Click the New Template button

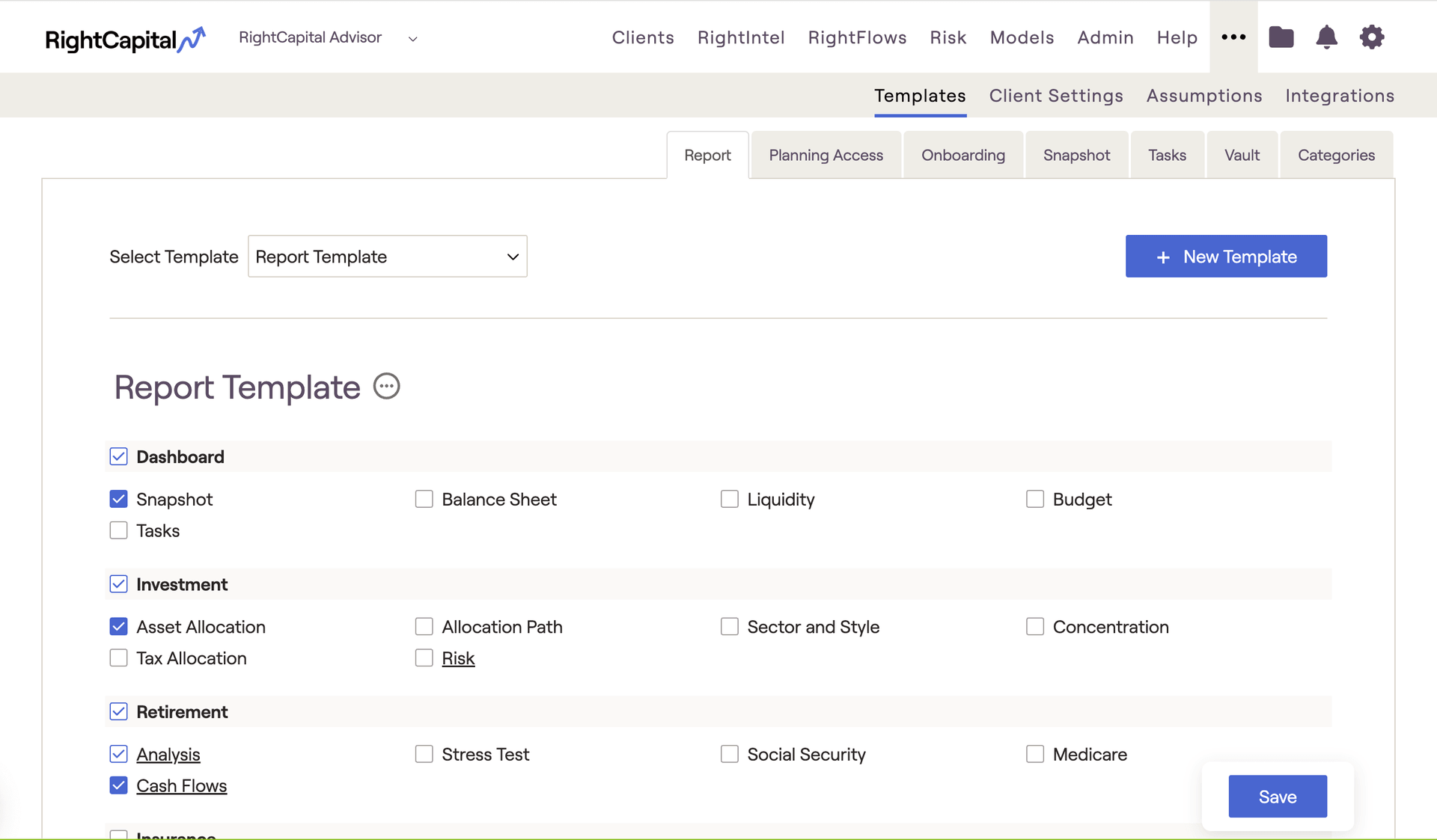pyautogui.click(x=1226, y=257)
